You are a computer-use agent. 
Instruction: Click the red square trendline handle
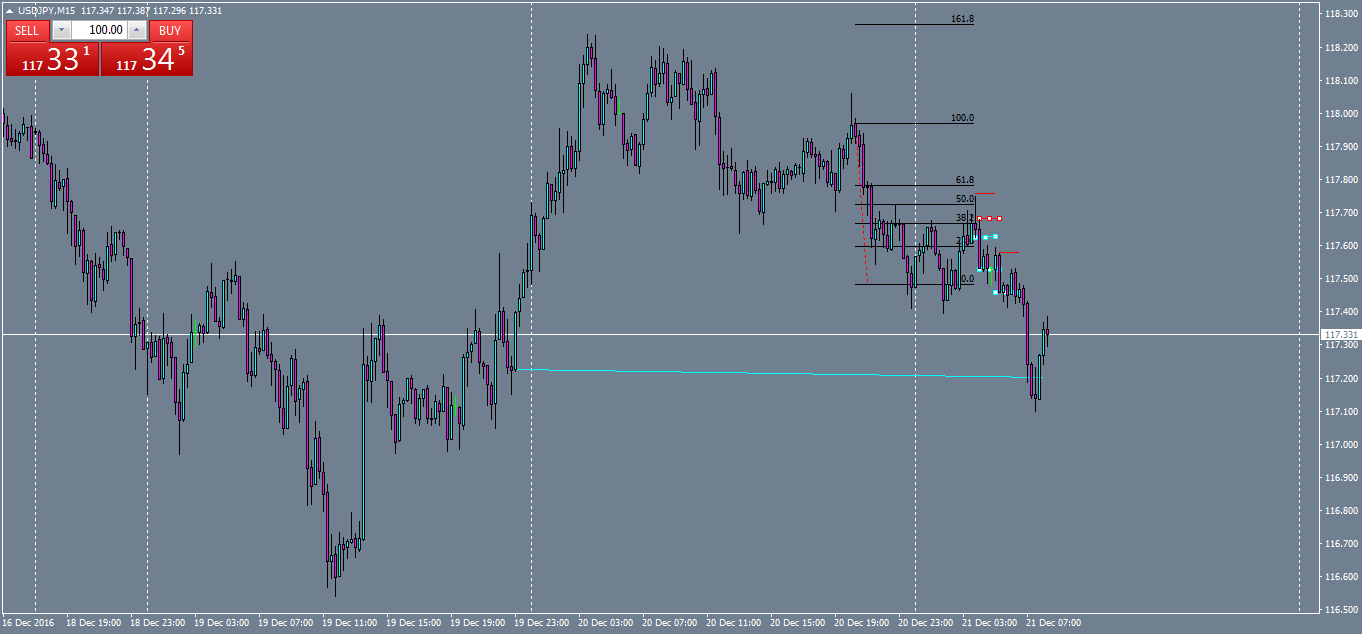point(989,218)
